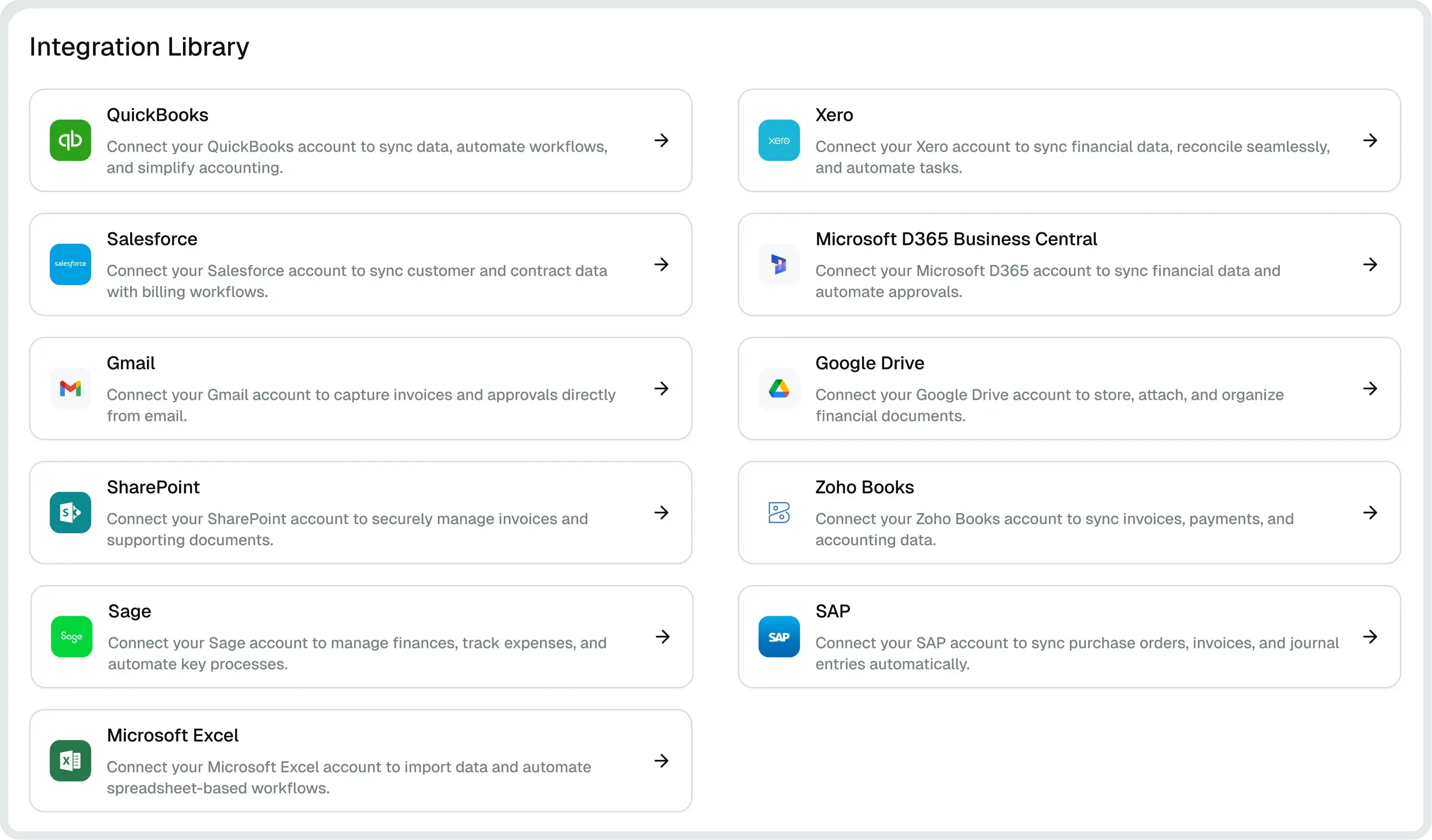The image size is (1432, 840).
Task: Click the Microsoft Excel logo icon
Action: (x=71, y=760)
